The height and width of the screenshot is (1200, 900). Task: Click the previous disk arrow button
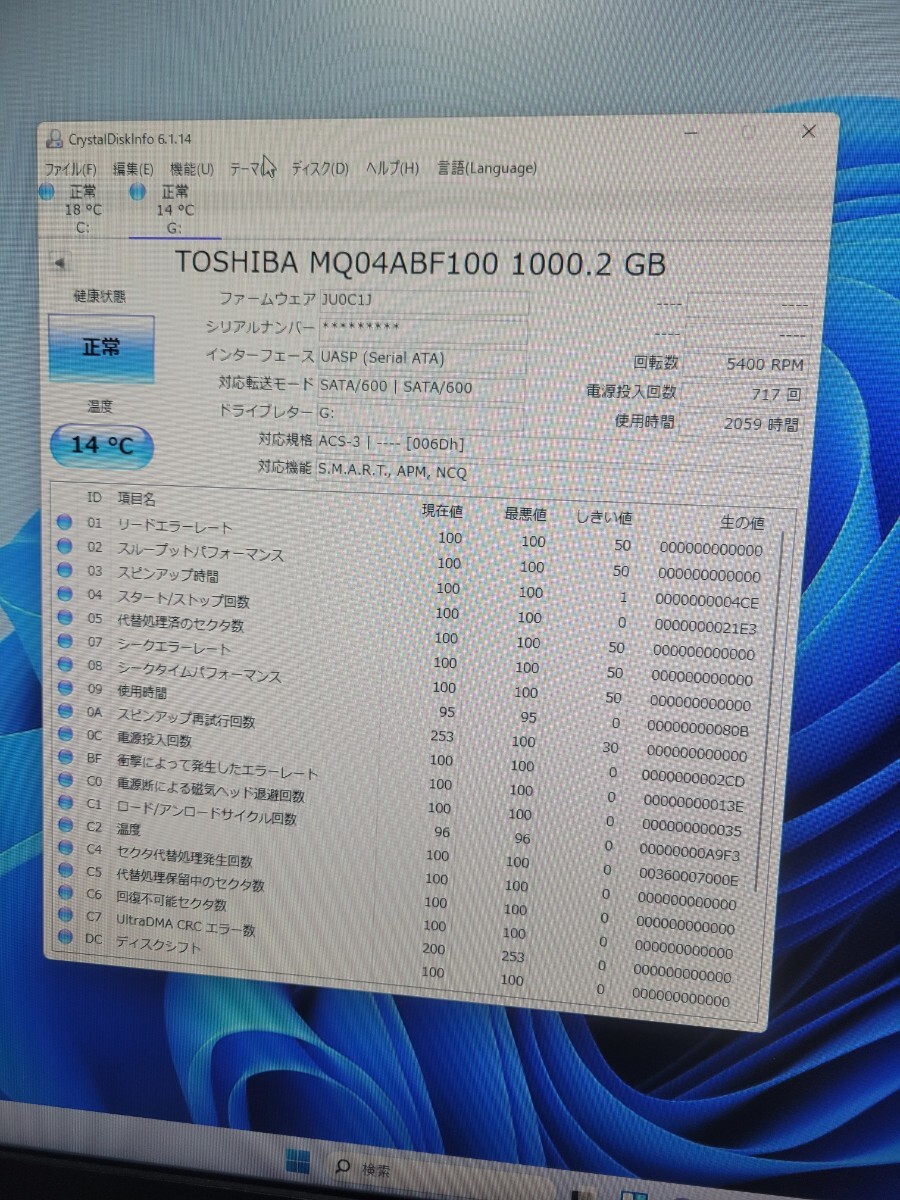click(59, 263)
